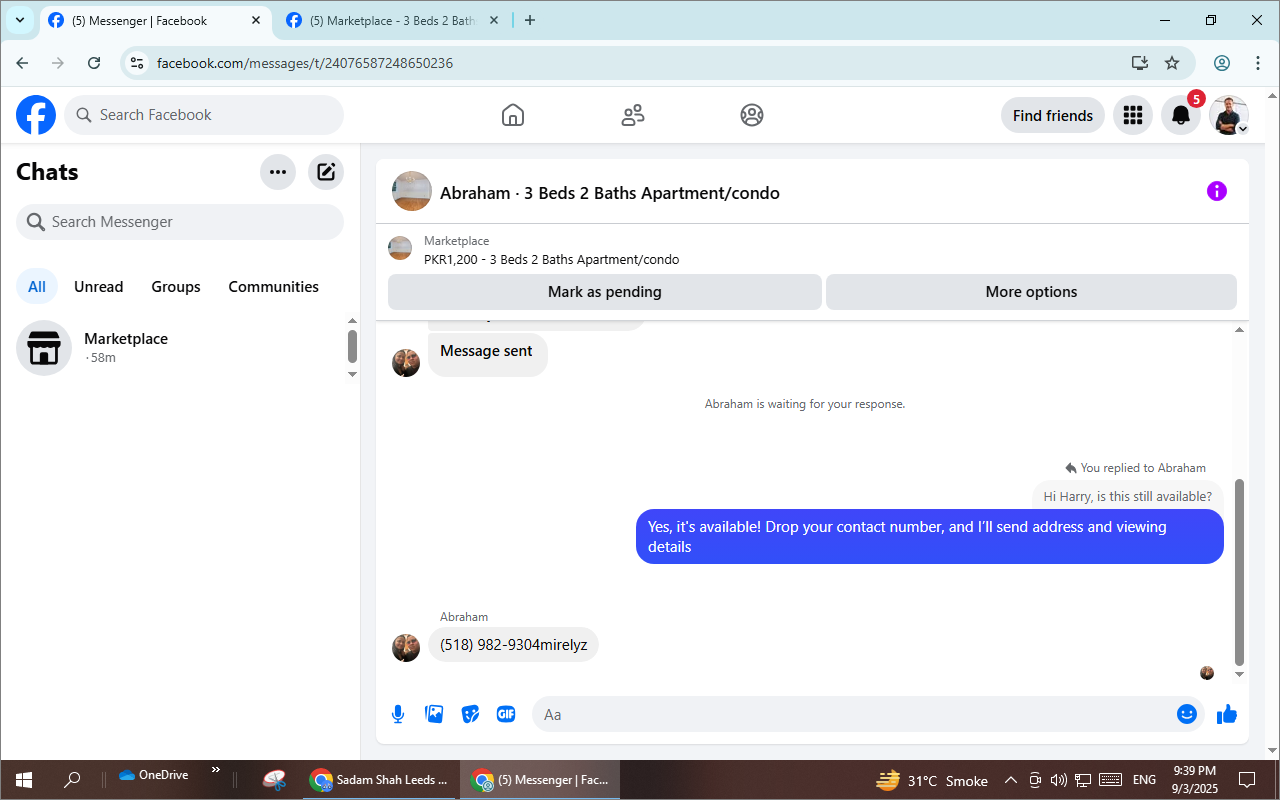
Task: Select the phone number message from Abraham
Action: 513,645
